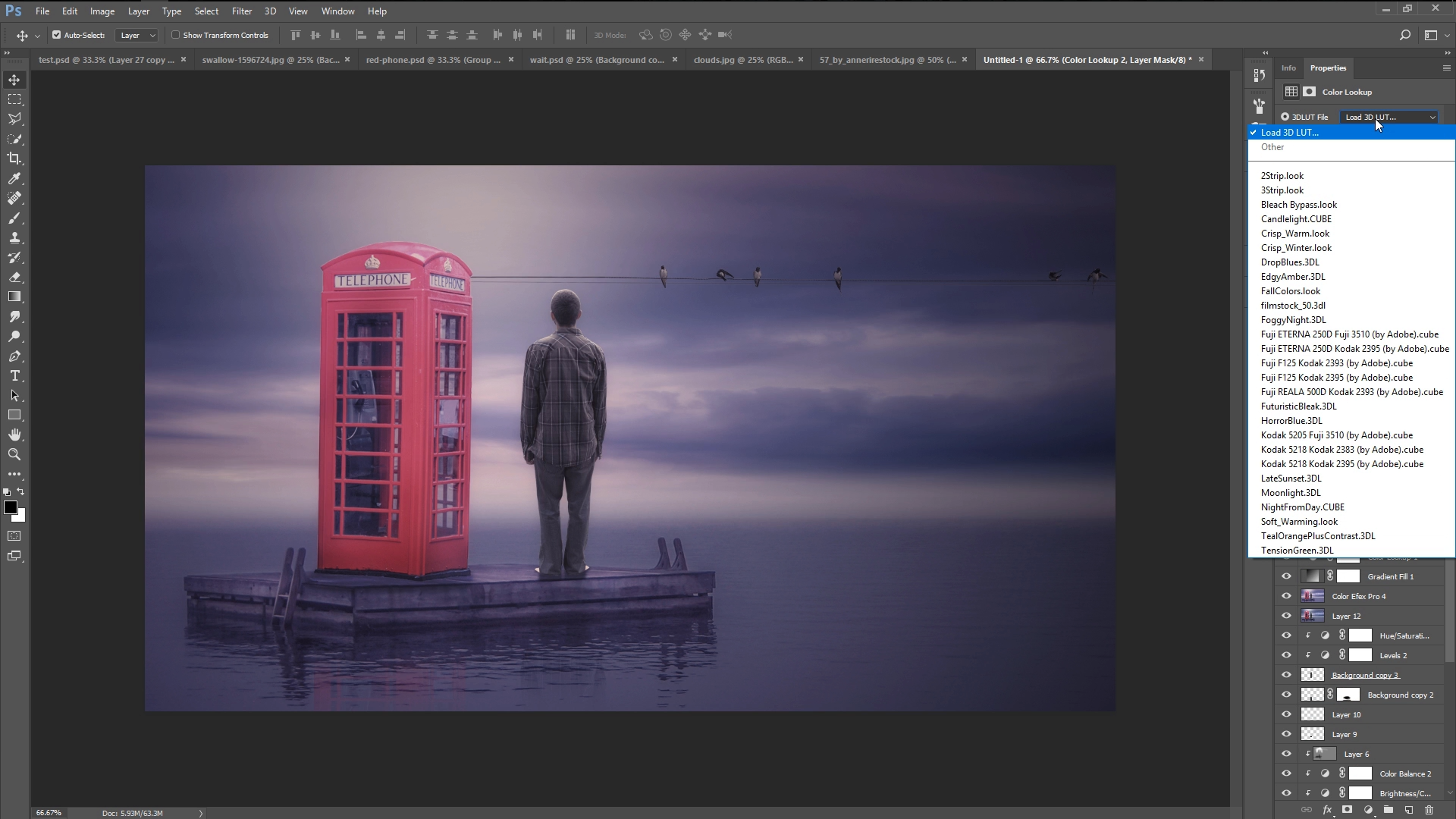Select the Pen tool
This screenshot has height=819, width=1456.
pyautogui.click(x=14, y=356)
